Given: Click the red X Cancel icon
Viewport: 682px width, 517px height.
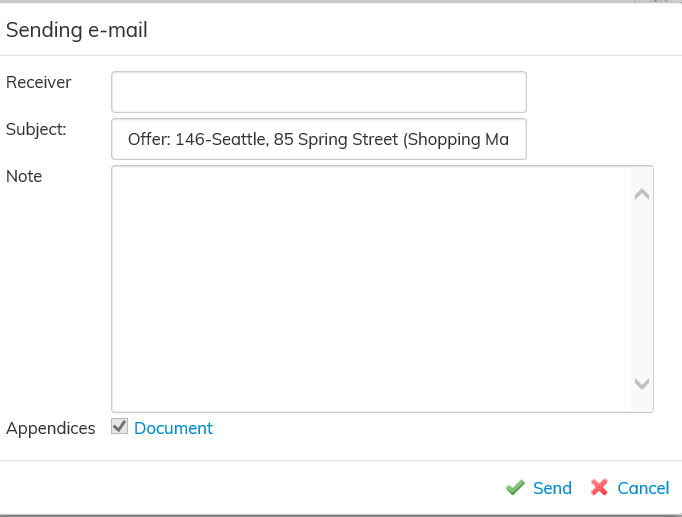Looking at the screenshot, I should coord(600,488).
